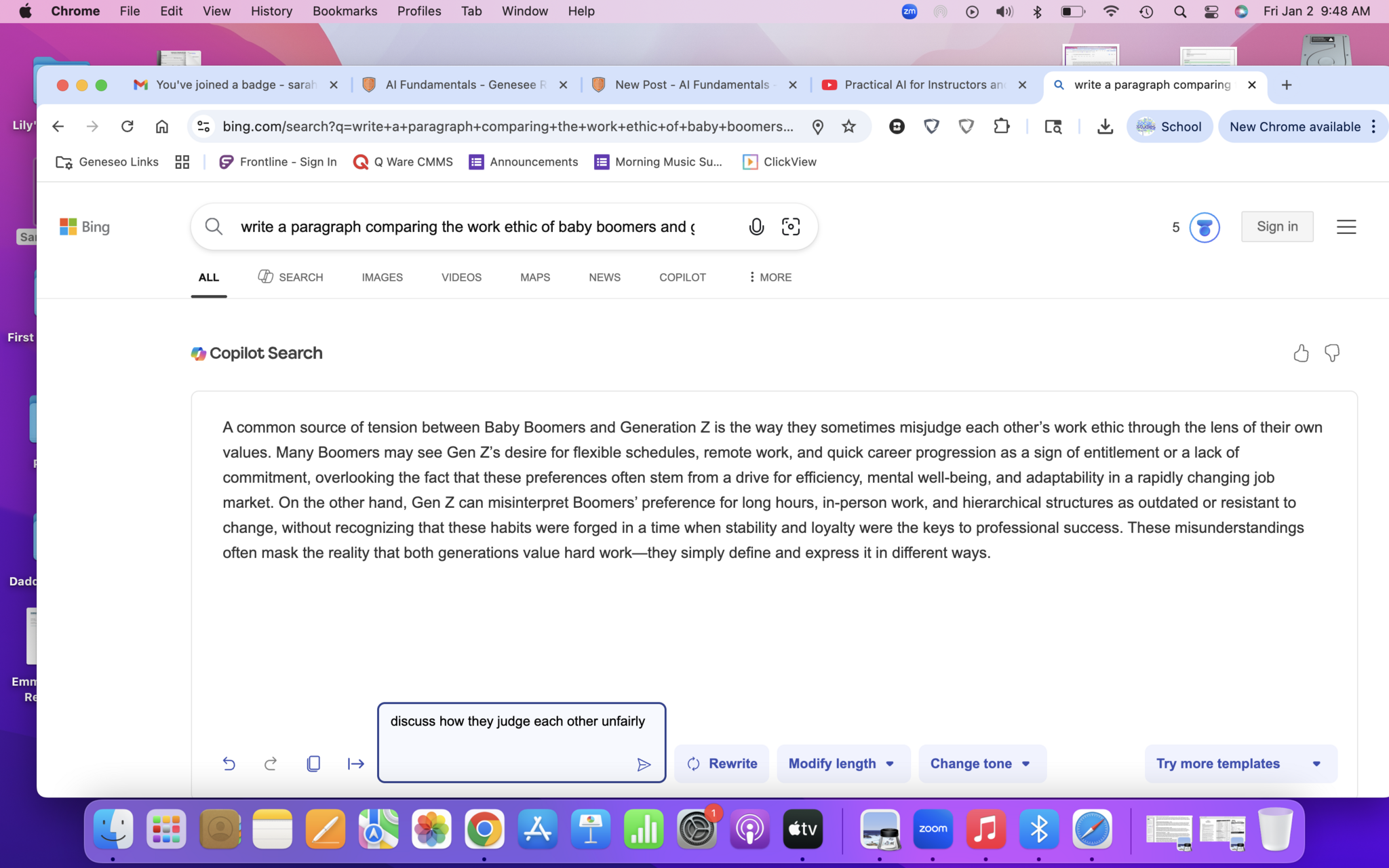Viewport: 1389px width, 868px height.
Task: Open the Try more templates dropdown
Action: 1240,764
